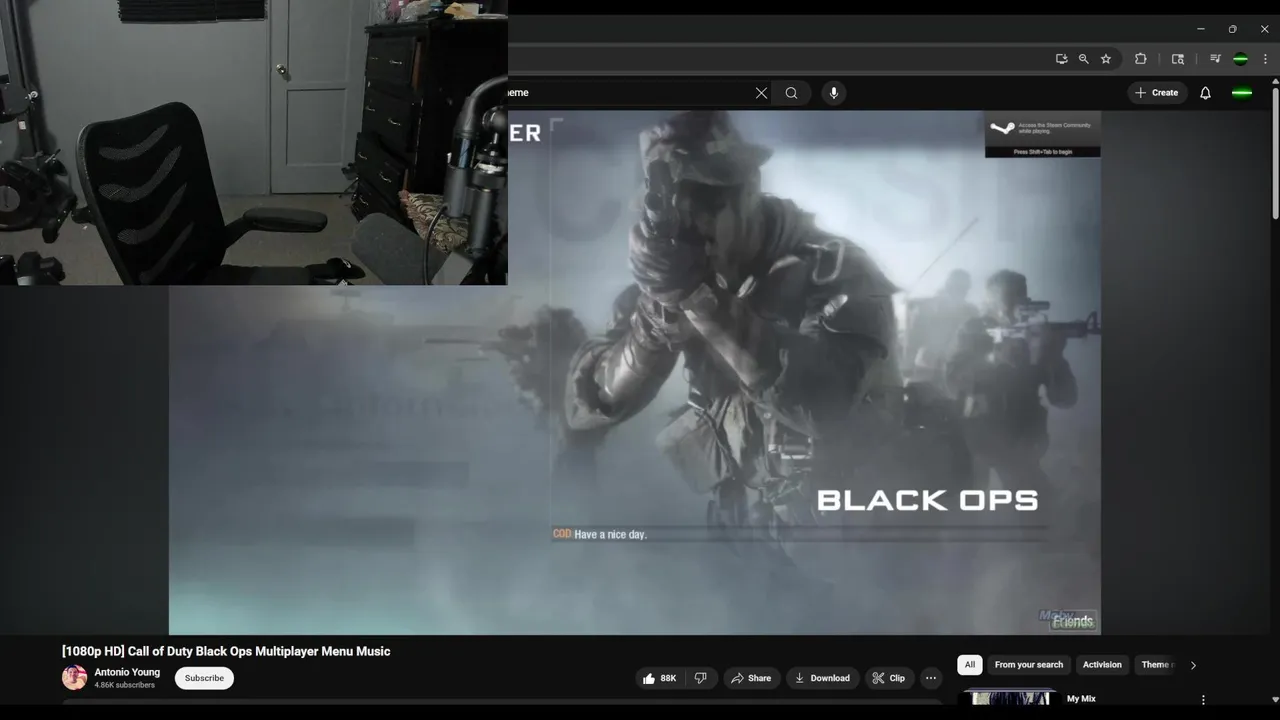
Task: Open more actions ellipsis beside Clip
Action: tap(931, 678)
